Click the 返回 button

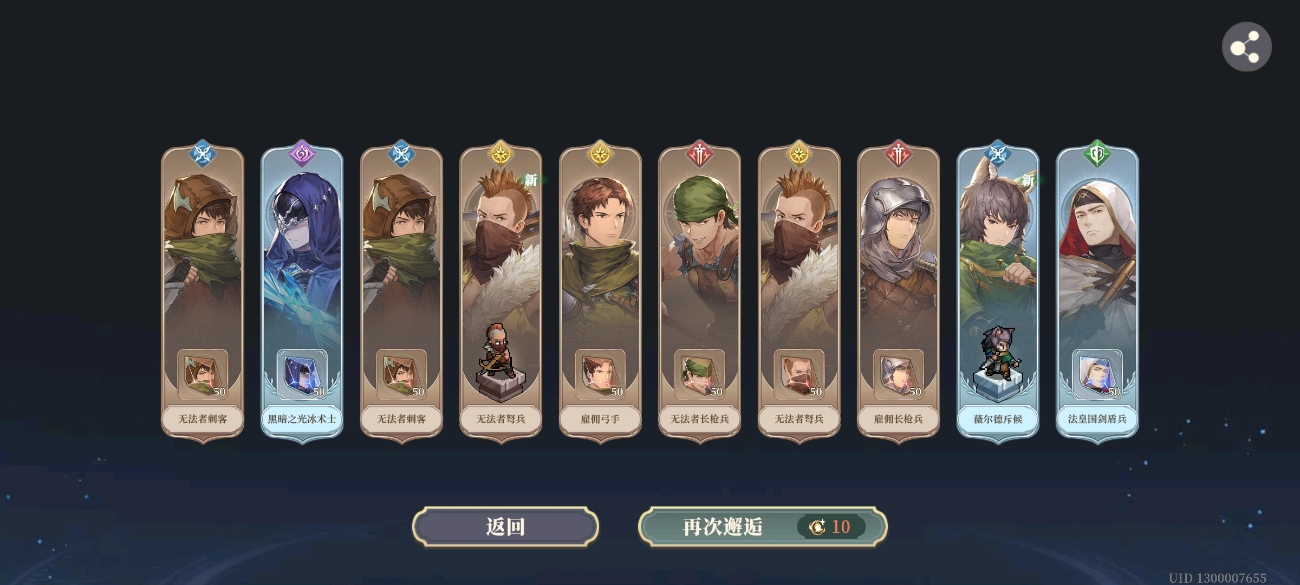pyautogui.click(x=505, y=527)
